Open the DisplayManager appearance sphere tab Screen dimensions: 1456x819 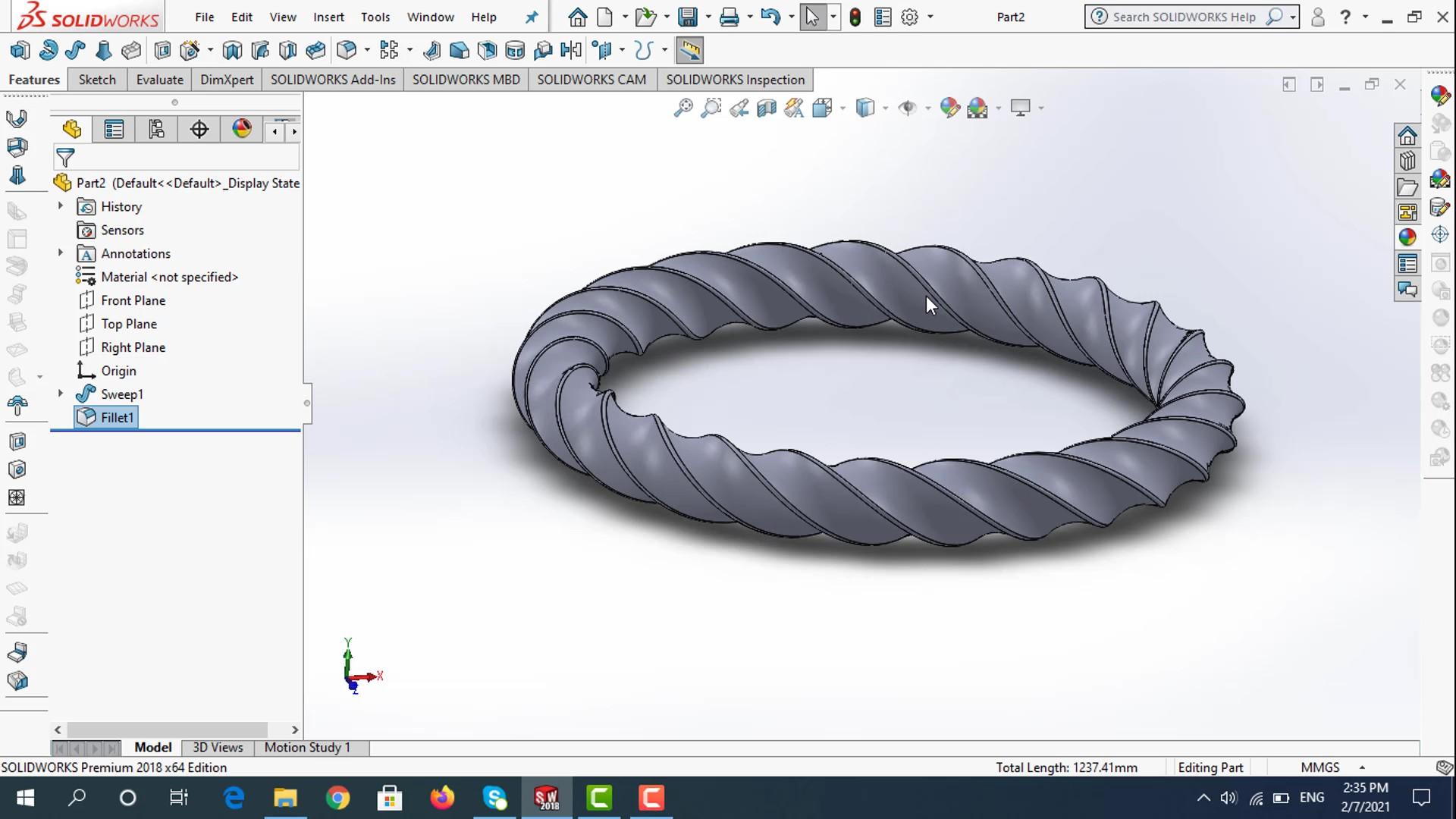(x=242, y=129)
